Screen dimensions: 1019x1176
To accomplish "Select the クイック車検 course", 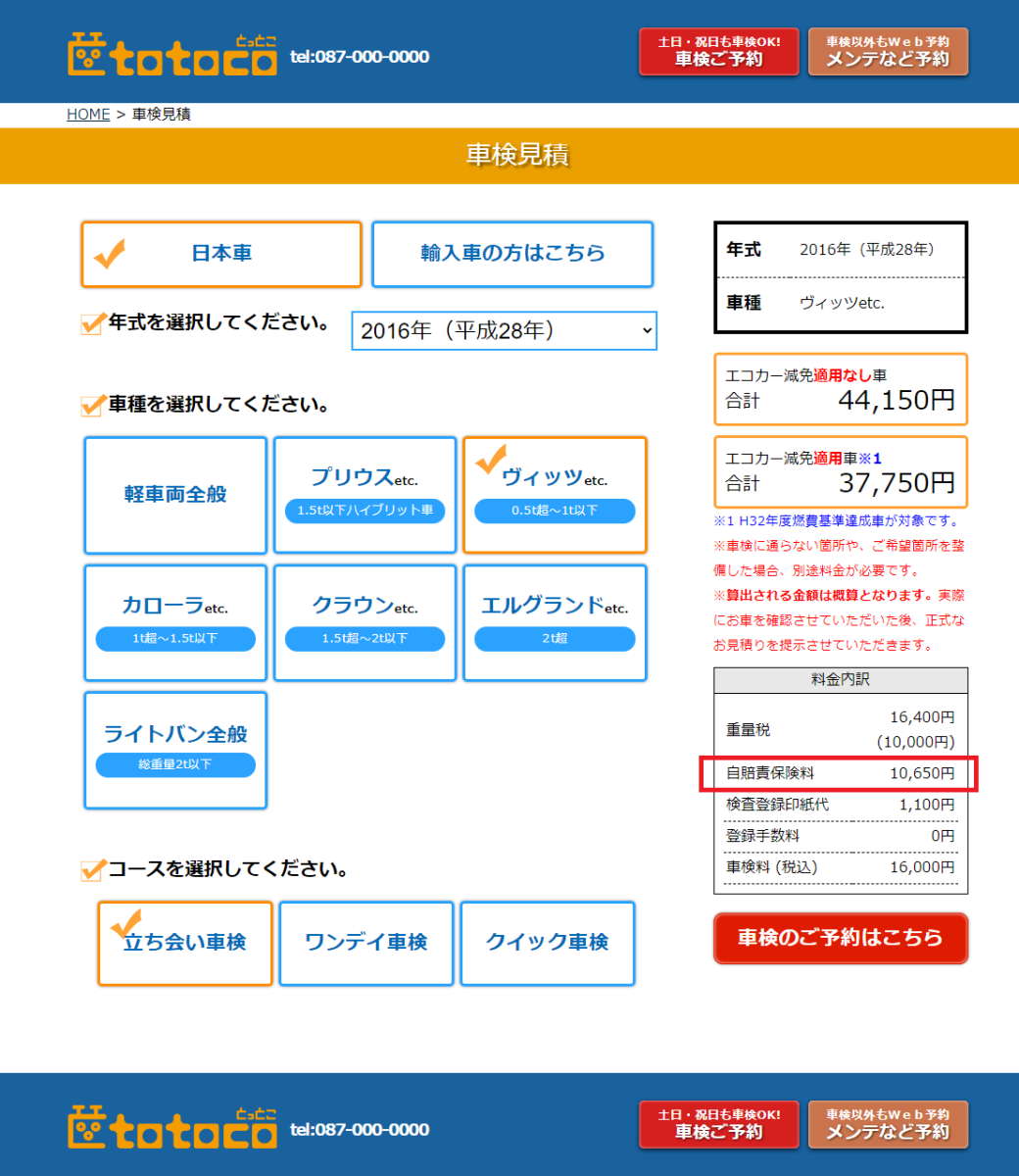I will (548, 943).
